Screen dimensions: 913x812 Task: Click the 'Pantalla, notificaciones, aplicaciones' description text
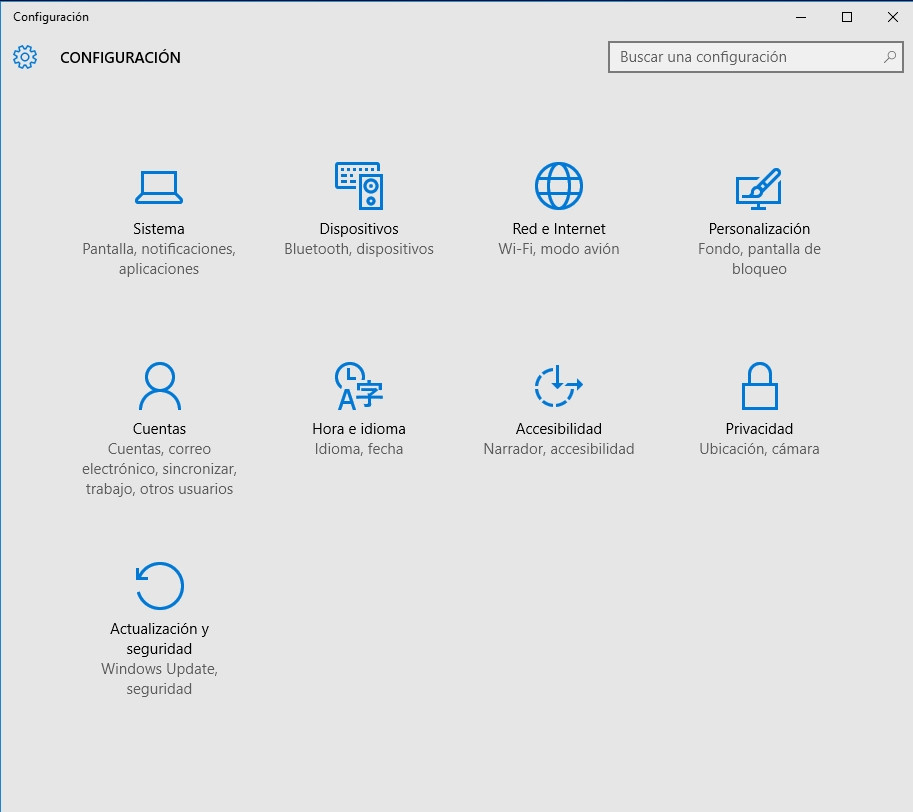coord(159,259)
